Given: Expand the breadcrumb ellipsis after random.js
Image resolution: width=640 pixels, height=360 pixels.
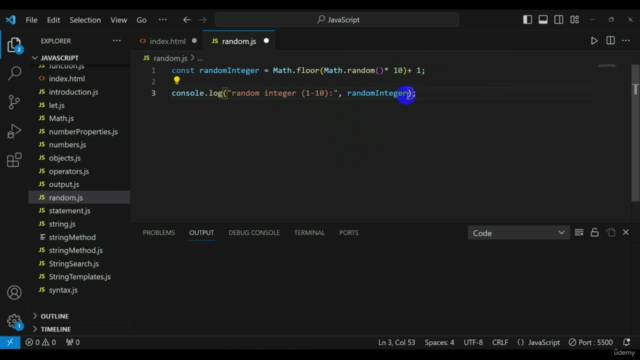Looking at the screenshot, I should click(x=200, y=58).
